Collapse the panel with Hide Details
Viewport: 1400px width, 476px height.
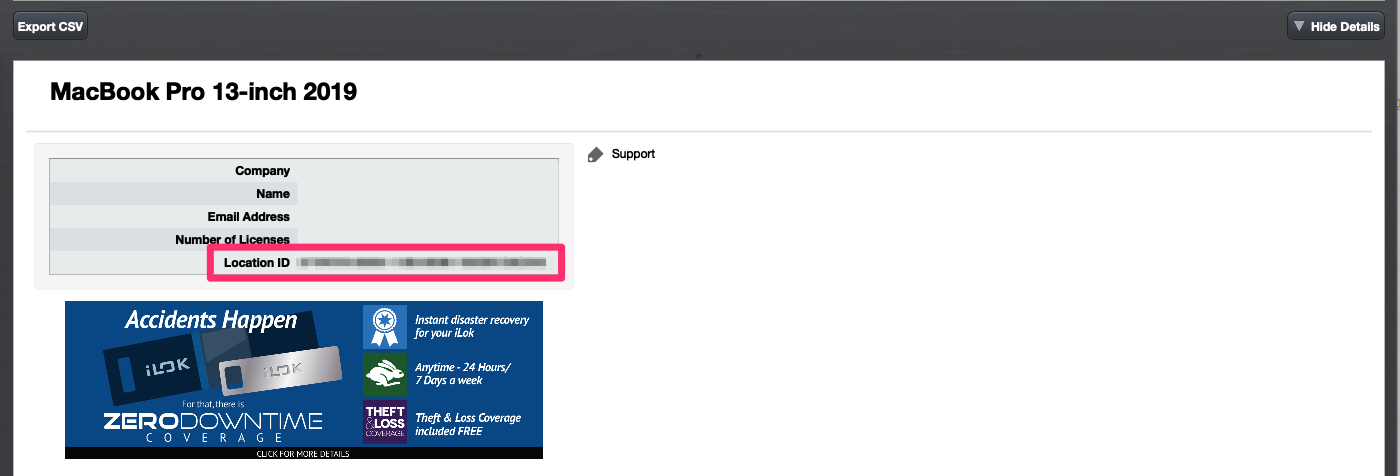pyautogui.click(x=1336, y=26)
